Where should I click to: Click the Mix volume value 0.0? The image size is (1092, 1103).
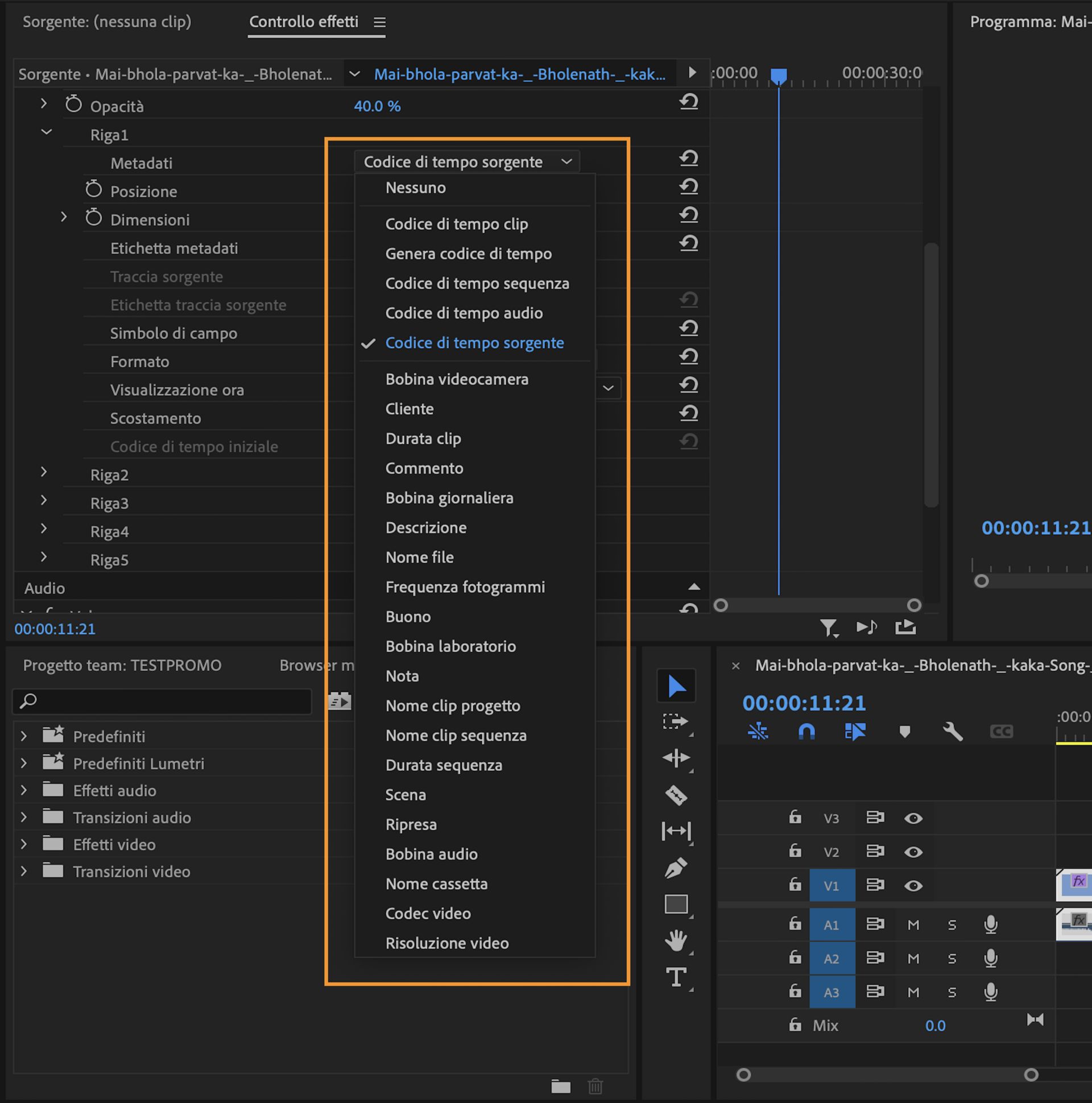[935, 1026]
